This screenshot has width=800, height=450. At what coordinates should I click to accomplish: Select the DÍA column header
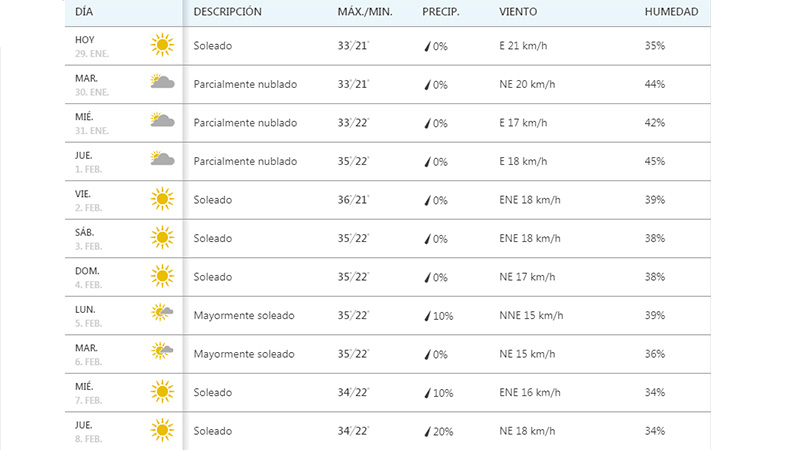point(84,12)
